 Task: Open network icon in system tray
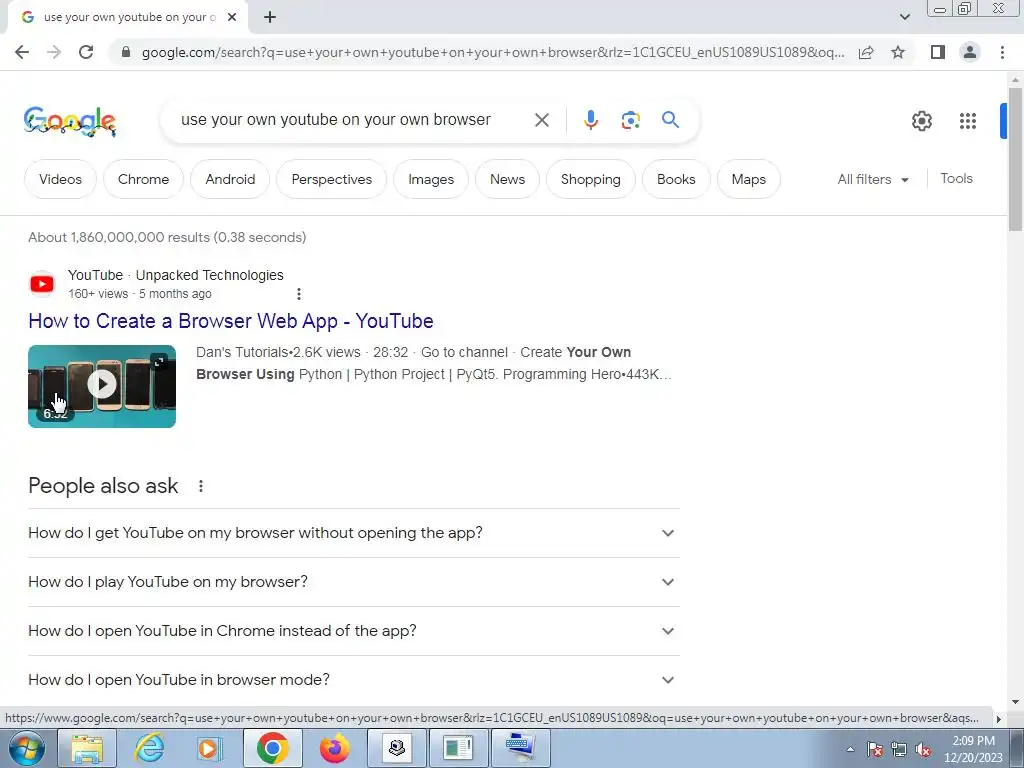899,750
